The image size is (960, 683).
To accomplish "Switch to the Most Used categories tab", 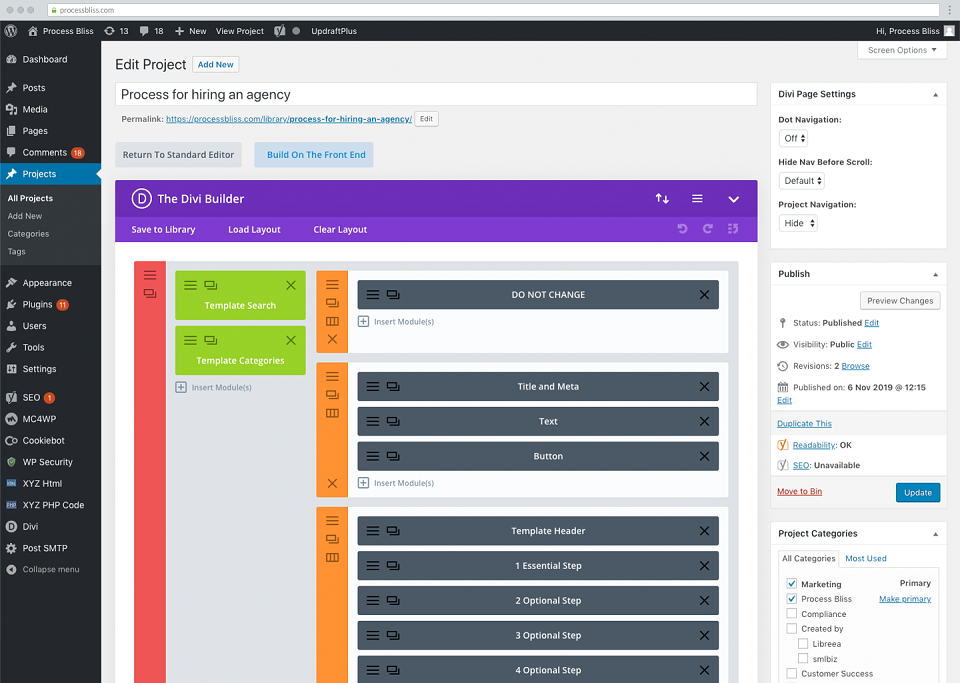I will (866, 558).
